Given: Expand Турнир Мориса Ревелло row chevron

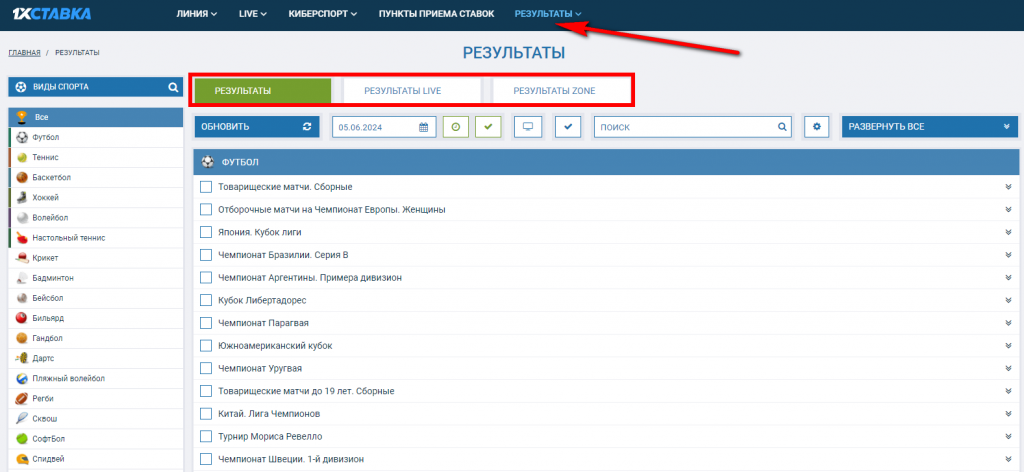Looking at the screenshot, I should tap(1008, 436).
